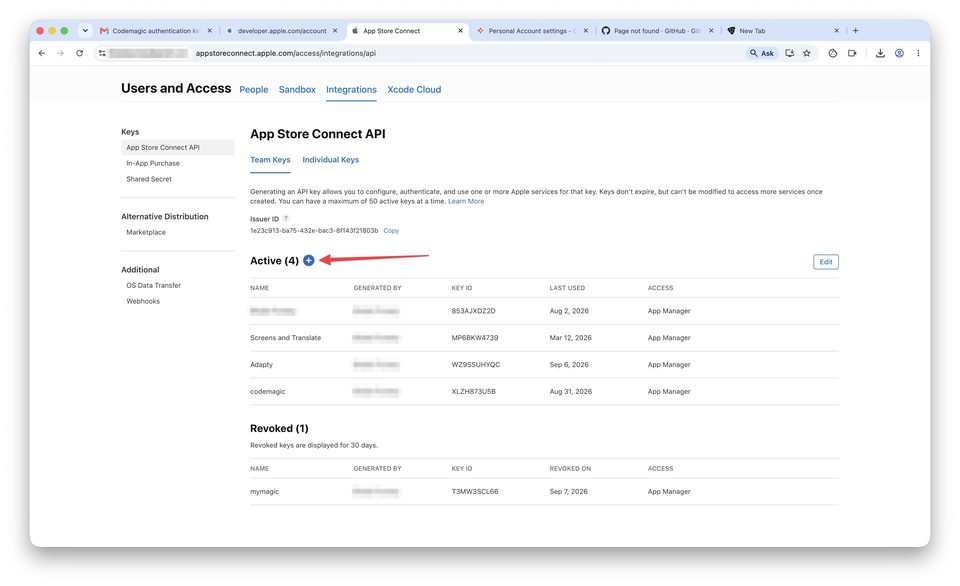Switch to Individual Keys tab
The width and height of the screenshot is (960, 586).
click(331, 160)
